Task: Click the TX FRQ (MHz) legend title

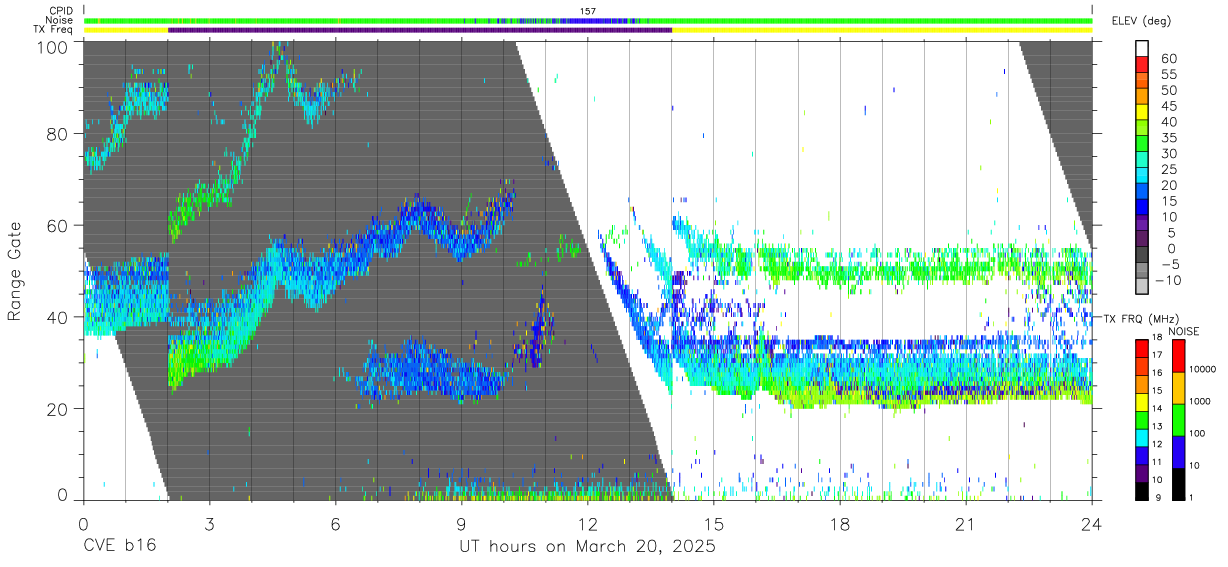Action: point(1140,318)
